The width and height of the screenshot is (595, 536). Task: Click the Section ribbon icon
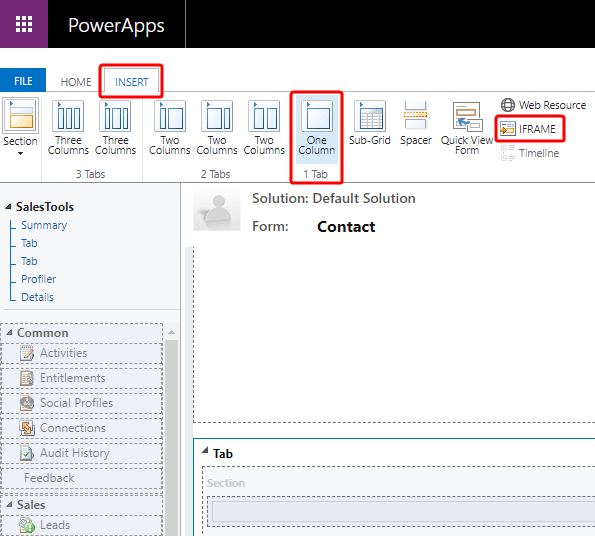pos(20,115)
